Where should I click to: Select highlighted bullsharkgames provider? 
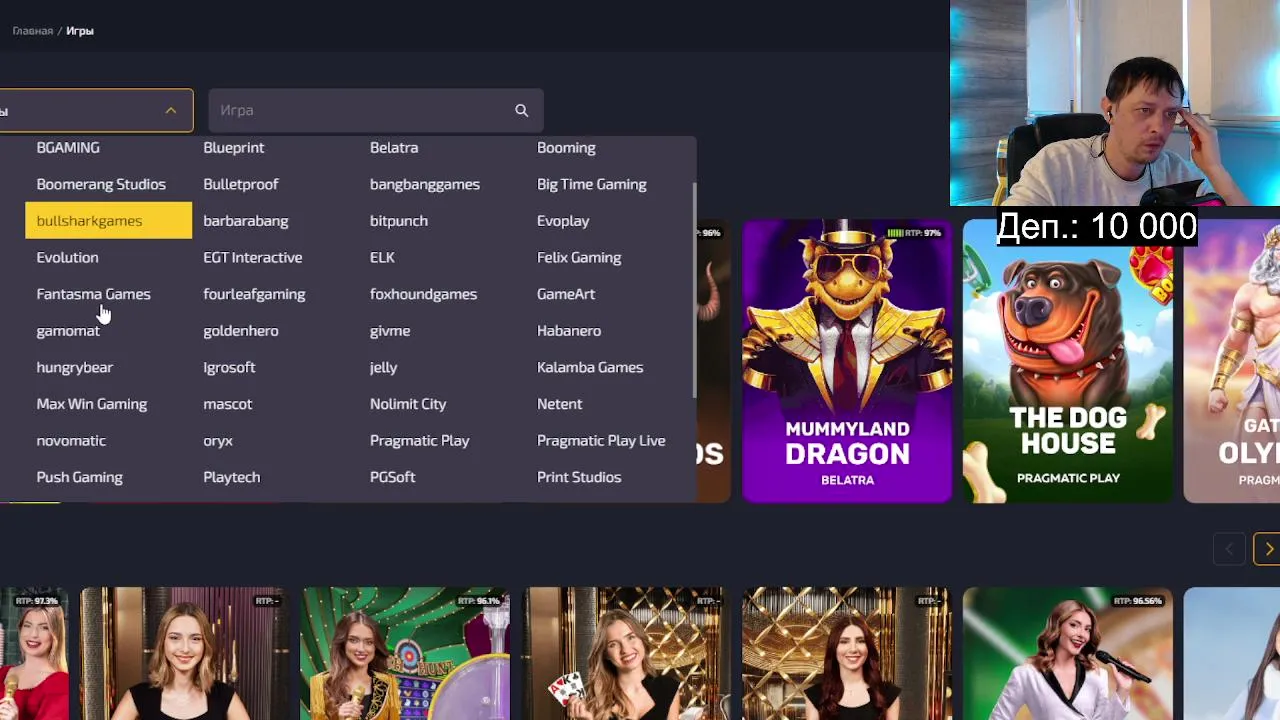108,220
